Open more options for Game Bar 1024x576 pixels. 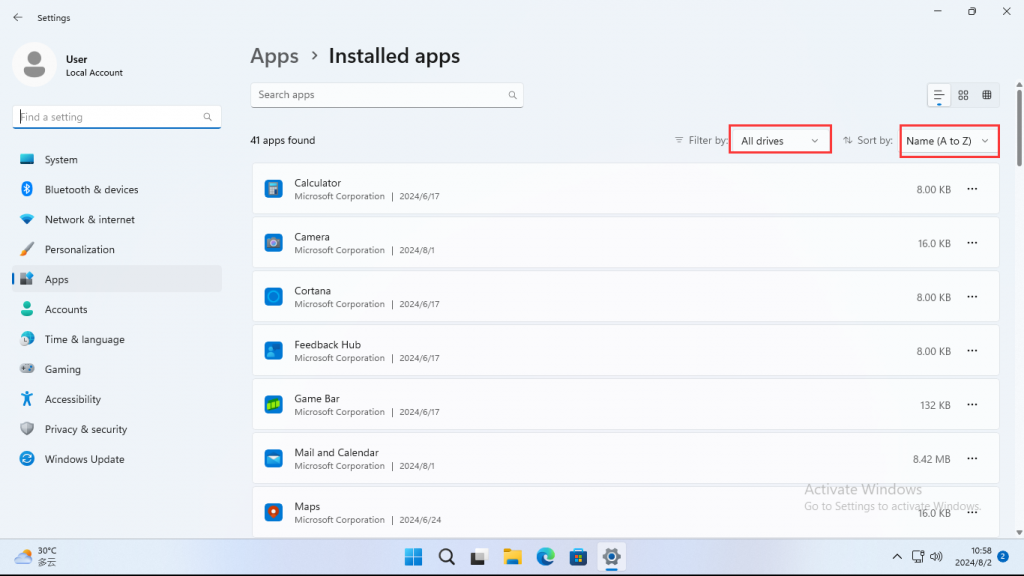coord(972,405)
